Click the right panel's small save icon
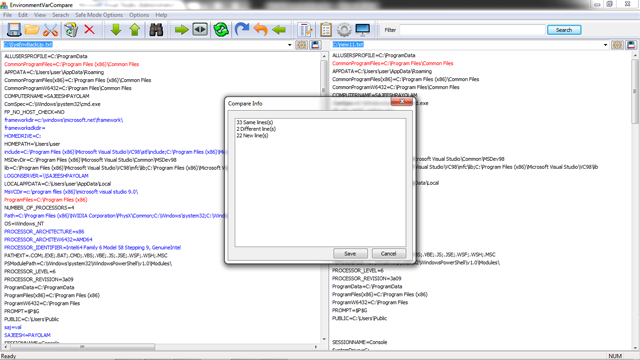The image size is (640, 360). pyautogui.click(x=631, y=45)
